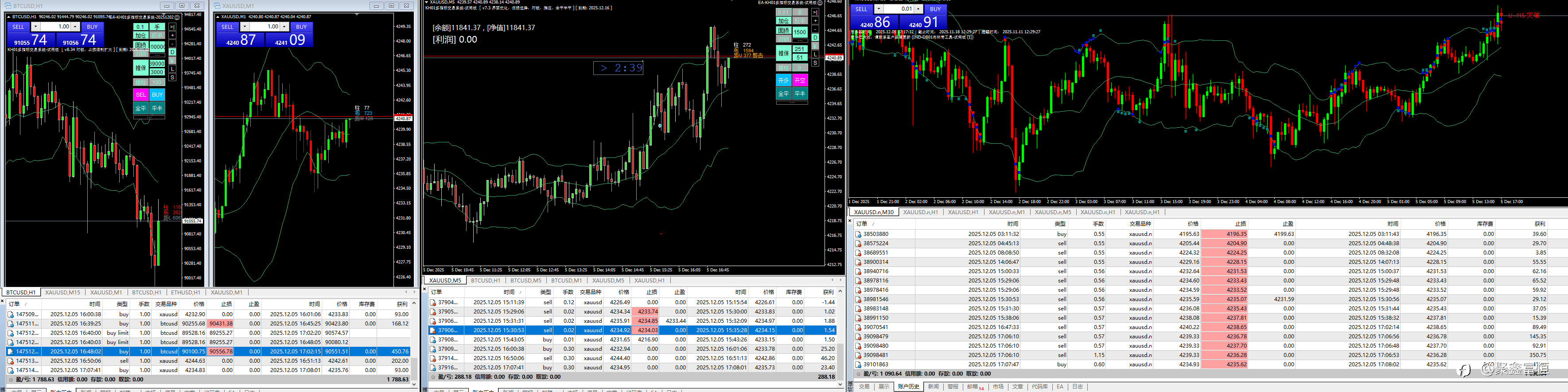Click the 开多 open-long button on XAUUSD M5 panel

click(783, 80)
